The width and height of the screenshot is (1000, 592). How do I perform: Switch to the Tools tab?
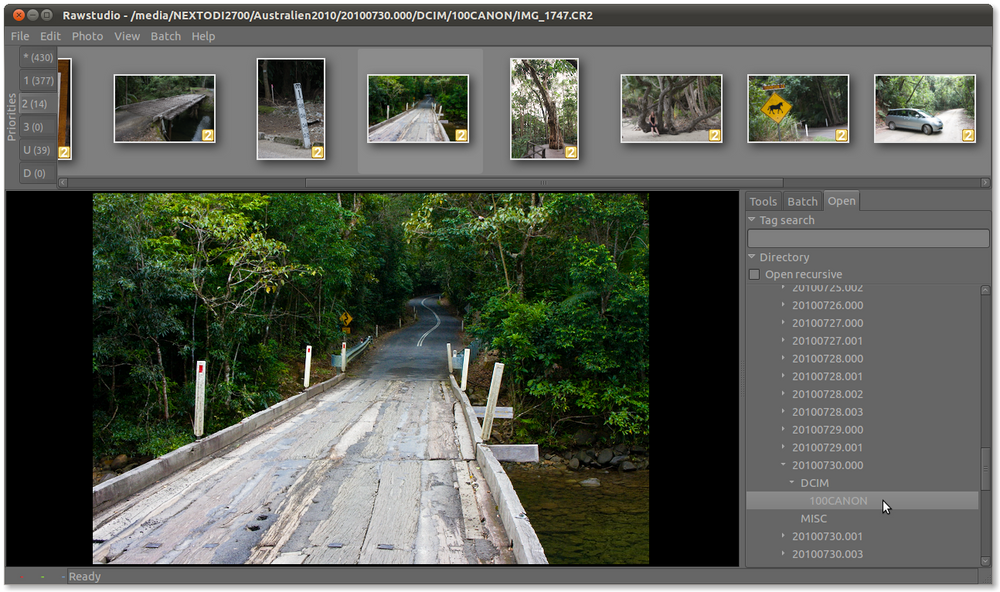(x=763, y=202)
